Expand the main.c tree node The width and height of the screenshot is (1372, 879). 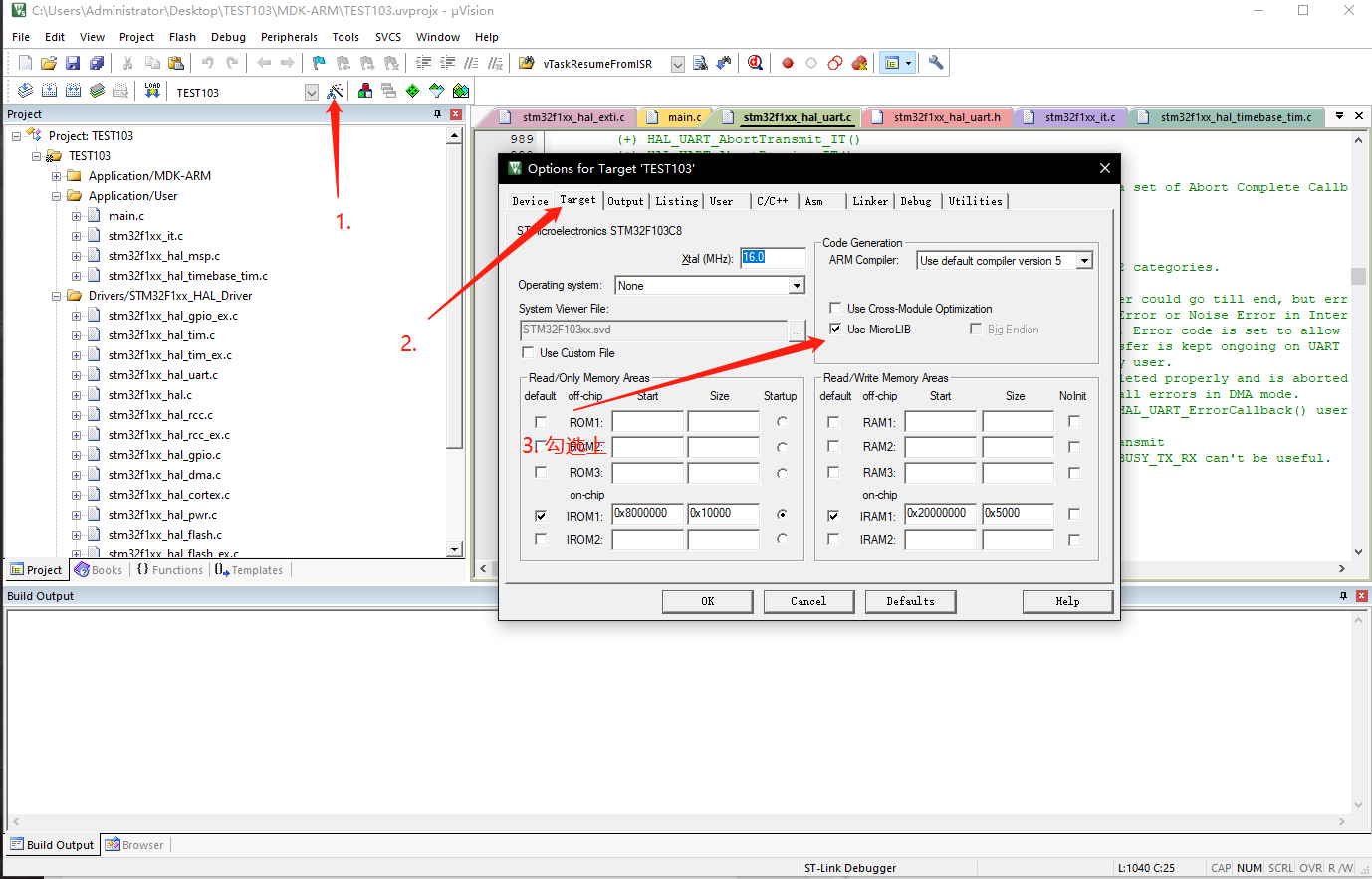pos(77,216)
